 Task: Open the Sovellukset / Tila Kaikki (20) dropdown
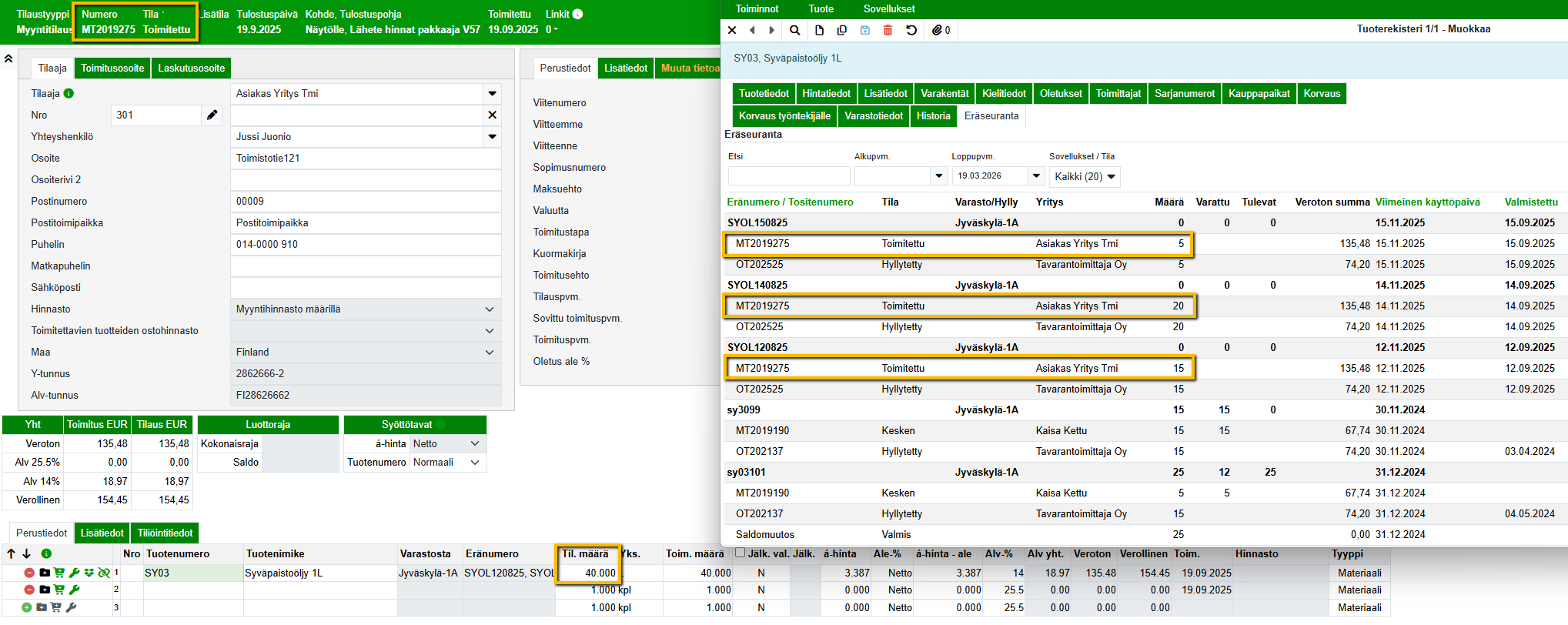tap(1084, 176)
